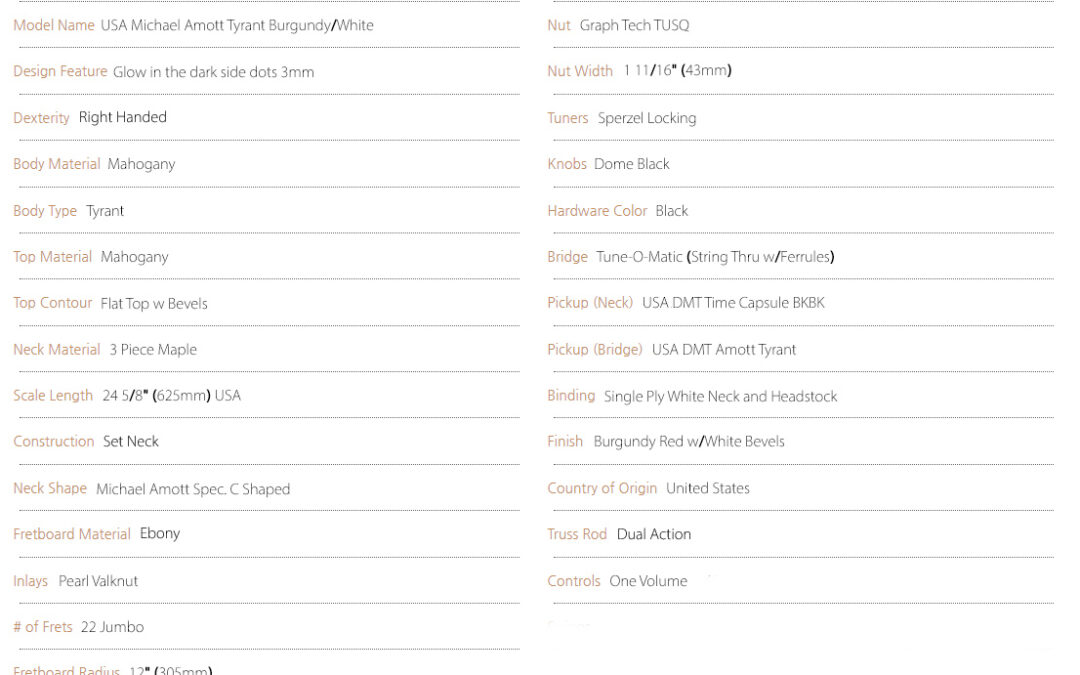The image size is (1080, 675).
Task: Select the Design Feature label
Action: point(60,72)
